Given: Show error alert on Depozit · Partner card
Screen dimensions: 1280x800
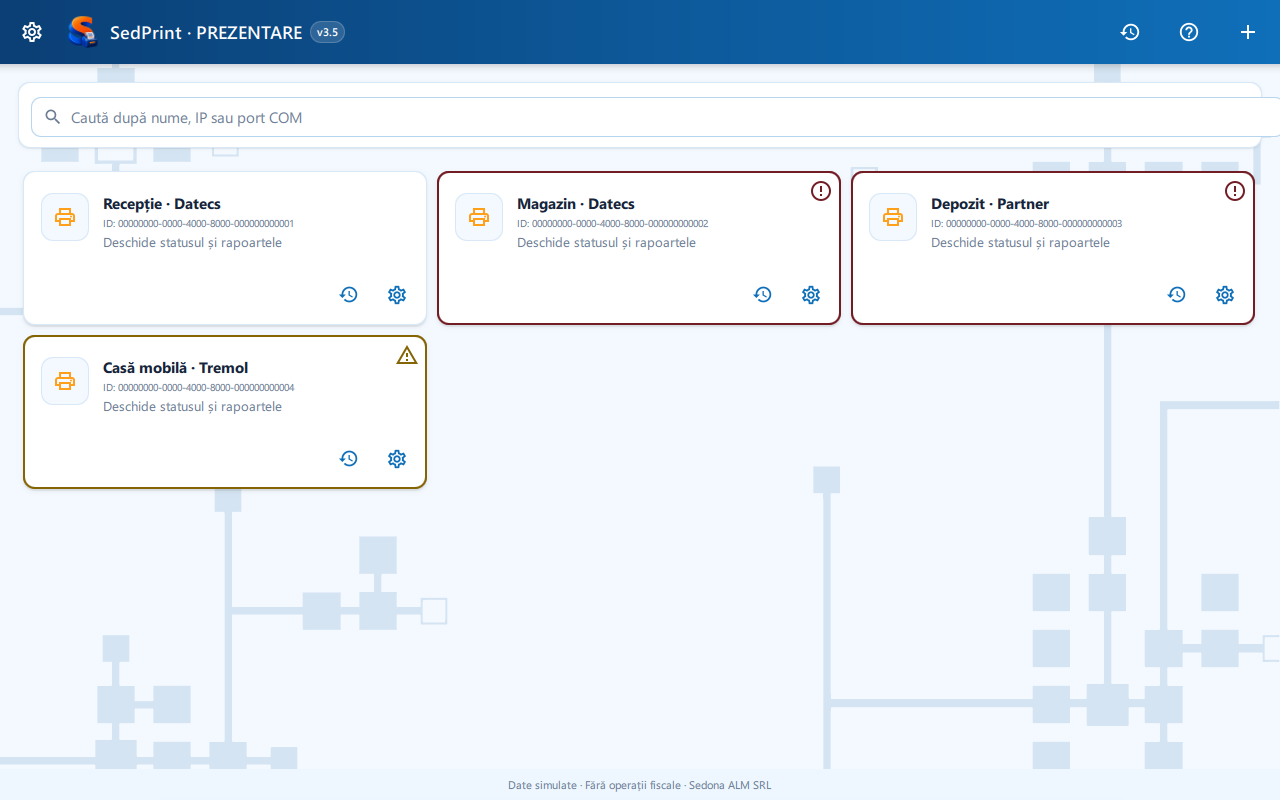Looking at the screenshot, I should click(1235, 191).
